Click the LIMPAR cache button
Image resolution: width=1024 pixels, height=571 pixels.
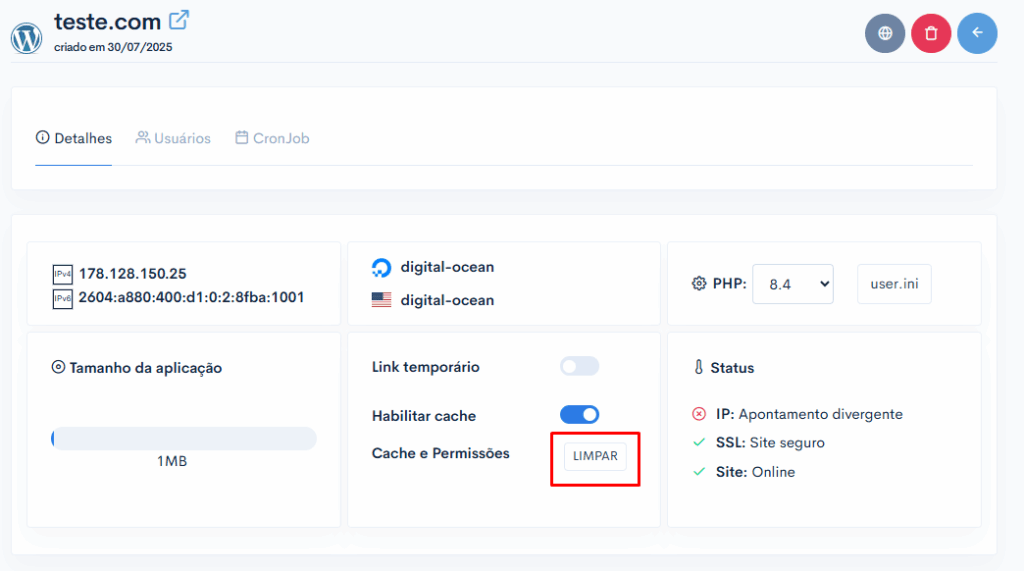595,456
